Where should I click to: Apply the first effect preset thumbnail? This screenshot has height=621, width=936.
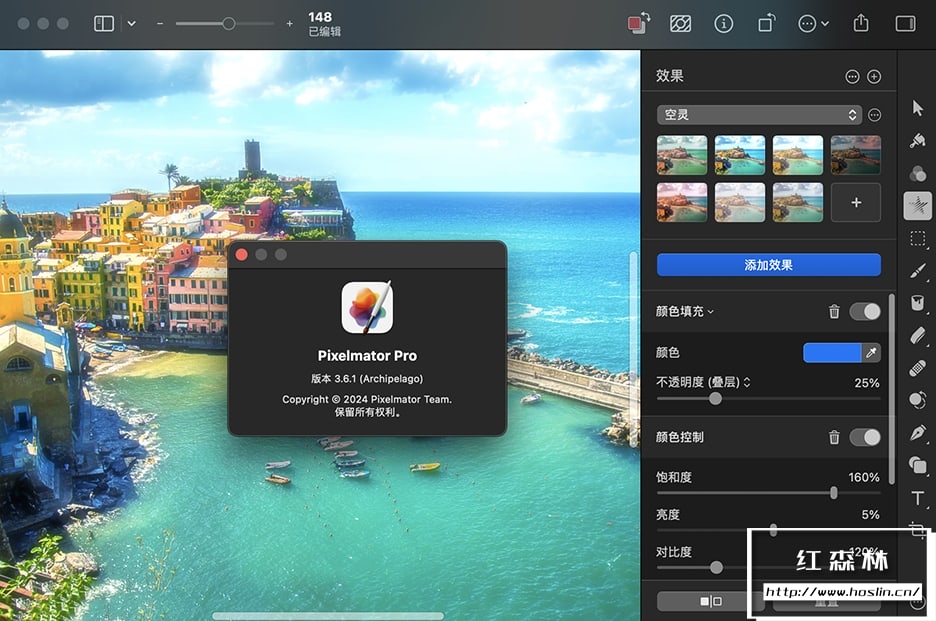pyautogui.click(x=682, y=155)
